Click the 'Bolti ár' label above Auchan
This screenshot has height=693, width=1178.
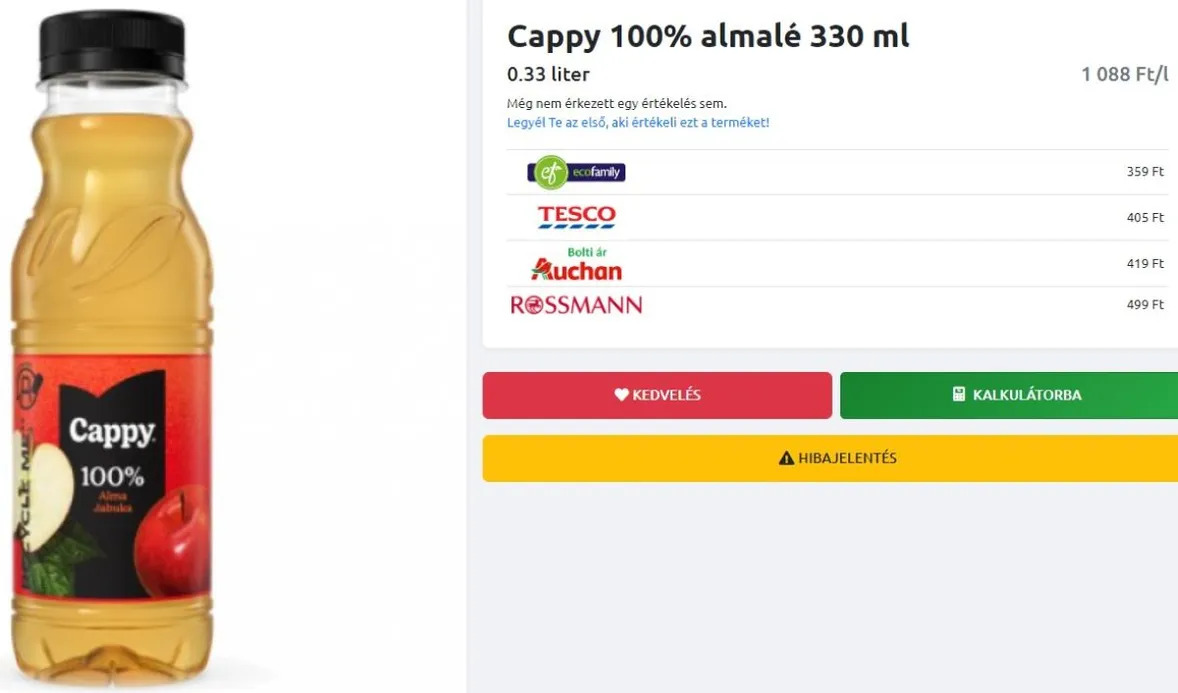tap(587, 252)
